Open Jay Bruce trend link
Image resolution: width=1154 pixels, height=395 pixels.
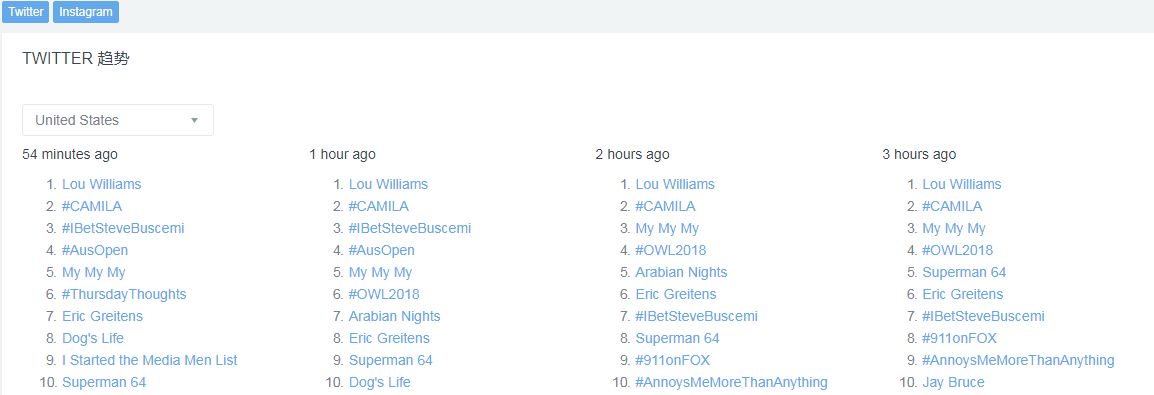953,382
